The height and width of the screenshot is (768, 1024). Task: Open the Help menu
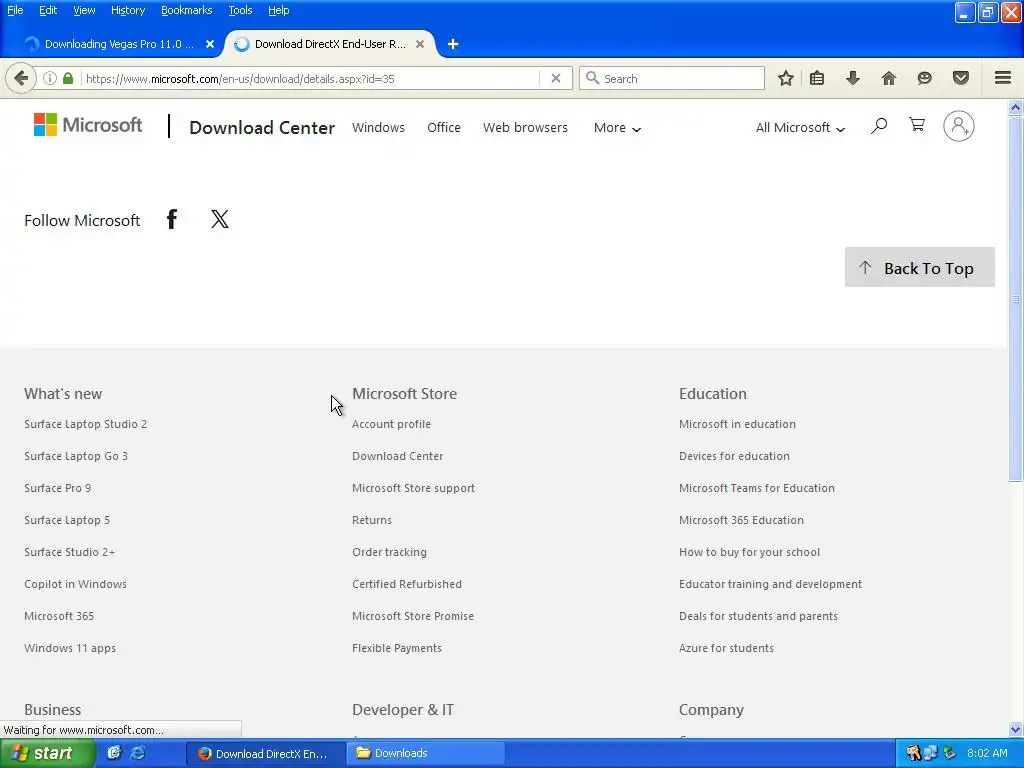279,10
